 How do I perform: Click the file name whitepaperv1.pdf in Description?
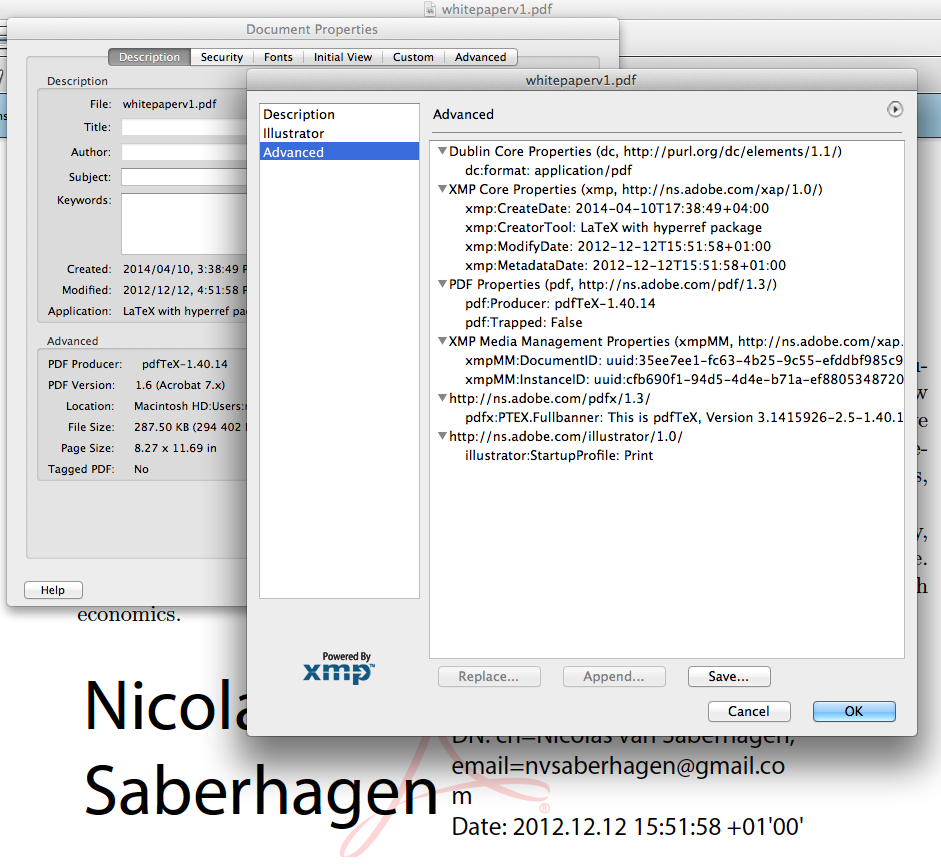[x=170, y=104]
